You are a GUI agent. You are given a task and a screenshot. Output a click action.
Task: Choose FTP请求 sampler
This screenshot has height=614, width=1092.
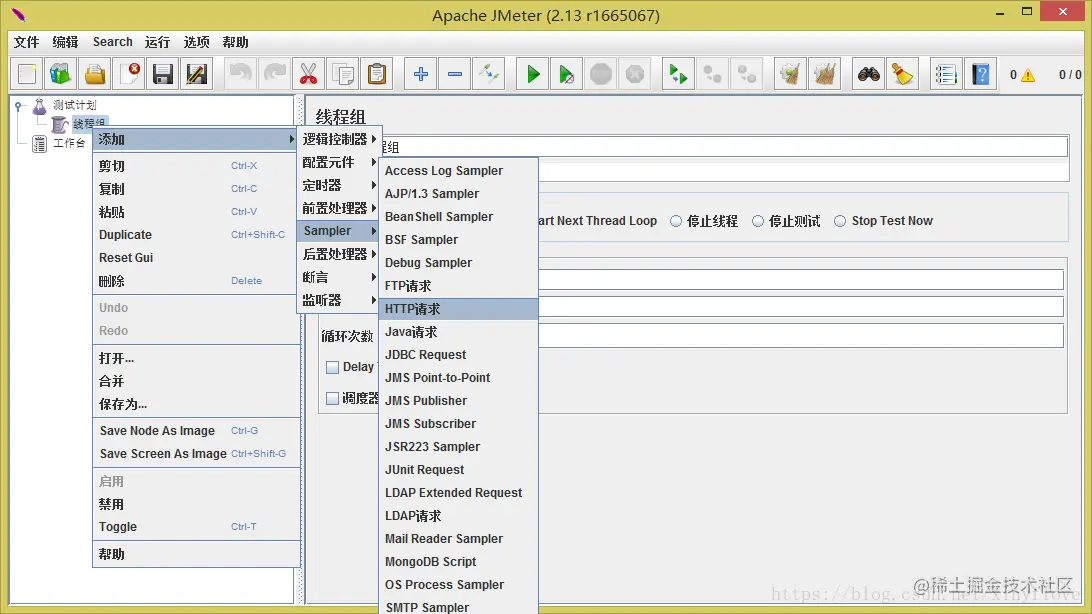tap(458, 285)
